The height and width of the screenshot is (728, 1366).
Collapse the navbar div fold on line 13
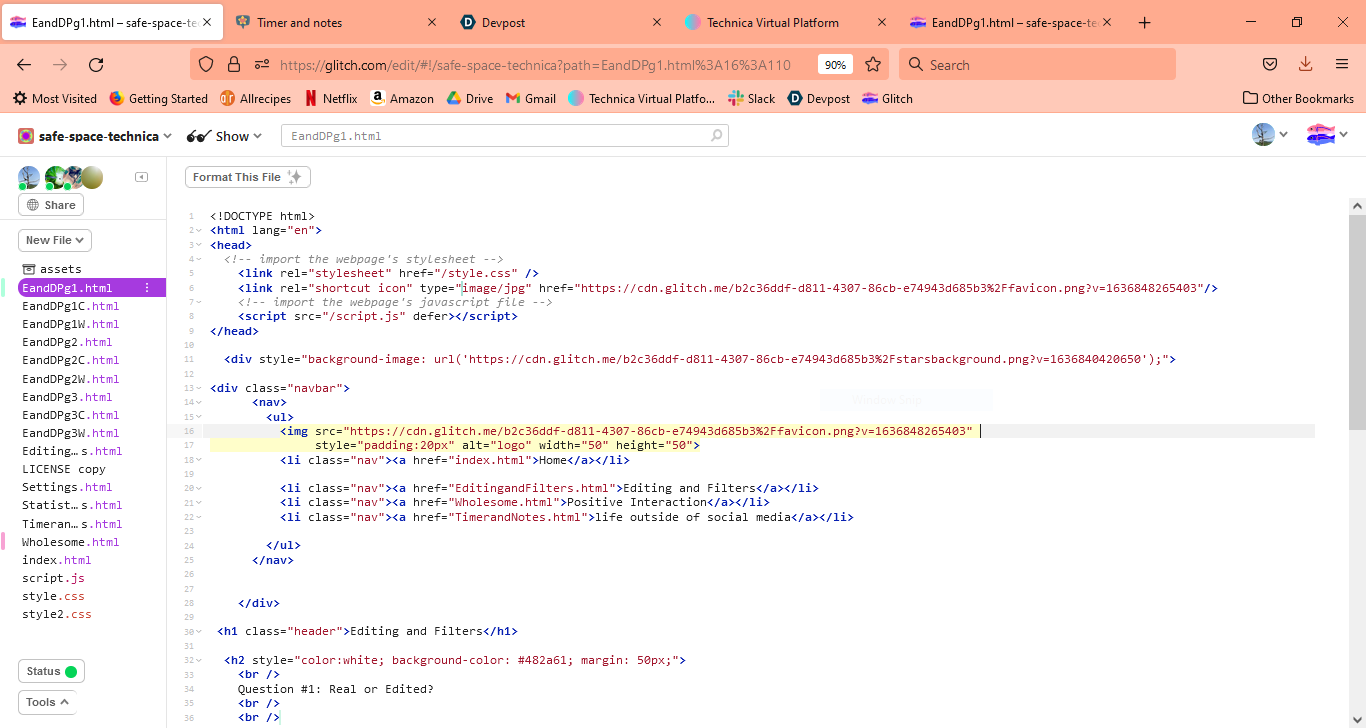tap(199, 388)
